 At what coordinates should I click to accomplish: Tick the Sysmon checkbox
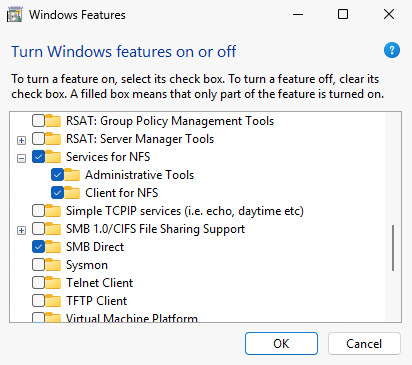click(x=38, y=265)
